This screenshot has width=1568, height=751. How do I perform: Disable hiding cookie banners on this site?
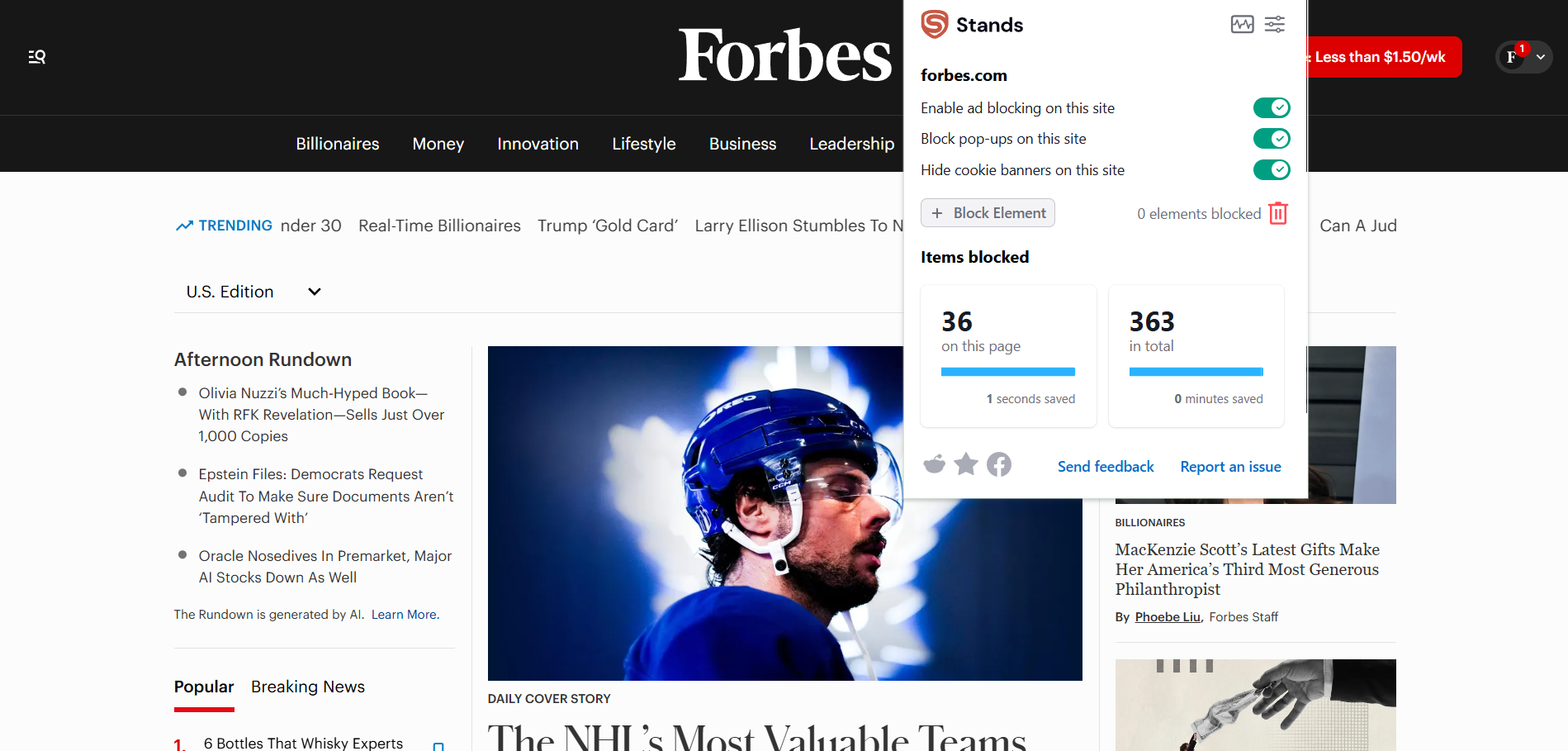point(1271,169)
